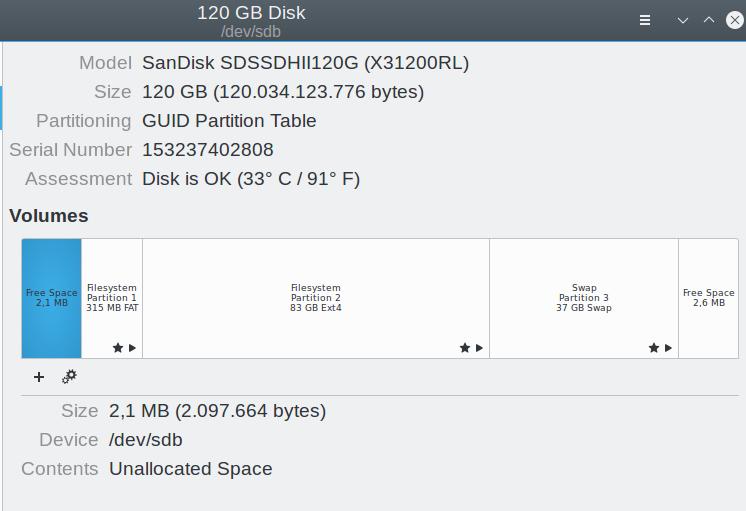This screenshot has width=746, height=511.
Task: Click the star icon in Partition 2
Action: coord(465,348)
